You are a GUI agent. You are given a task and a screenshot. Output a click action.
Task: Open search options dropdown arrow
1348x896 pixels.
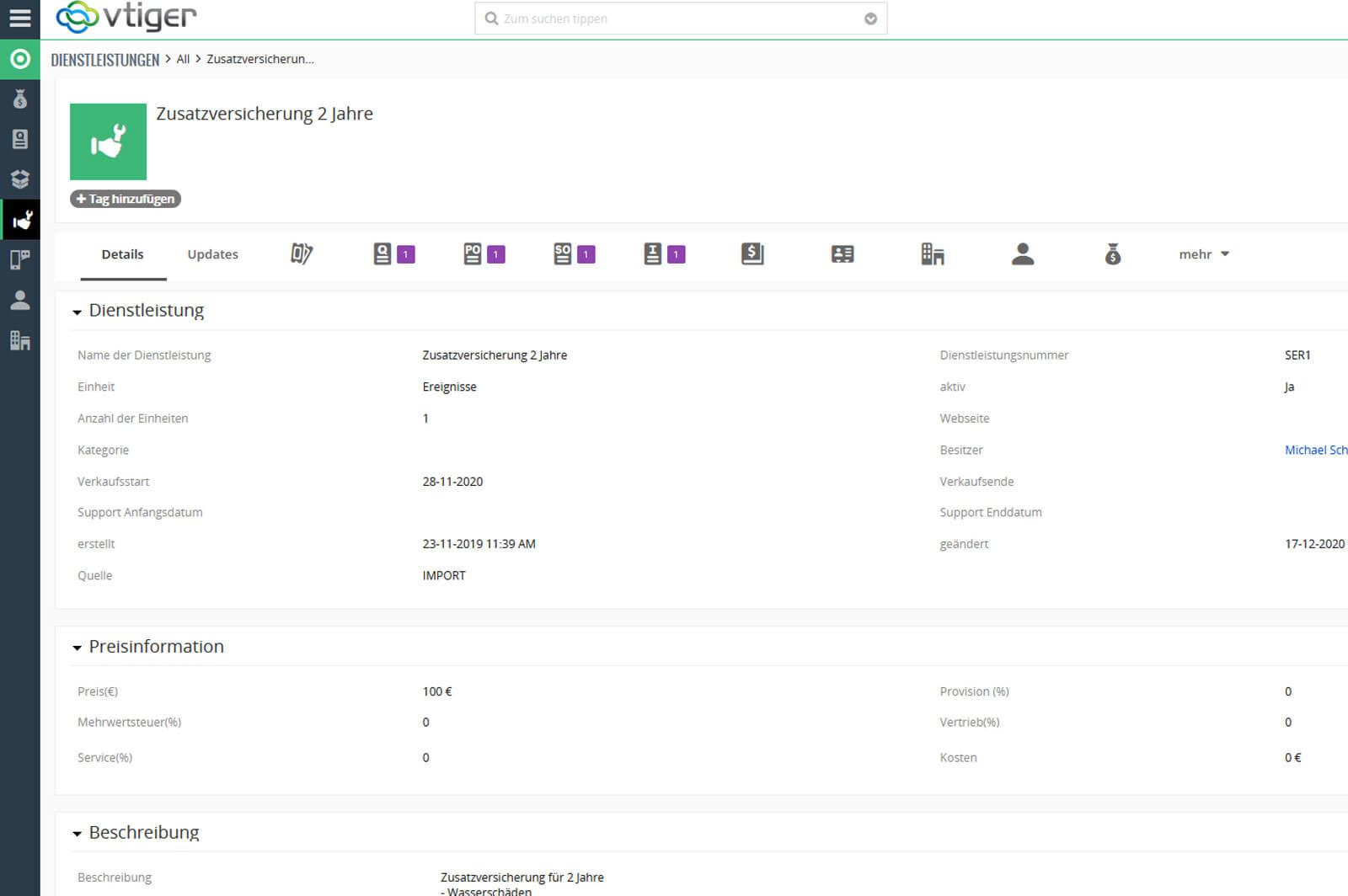tap(870, 19)
